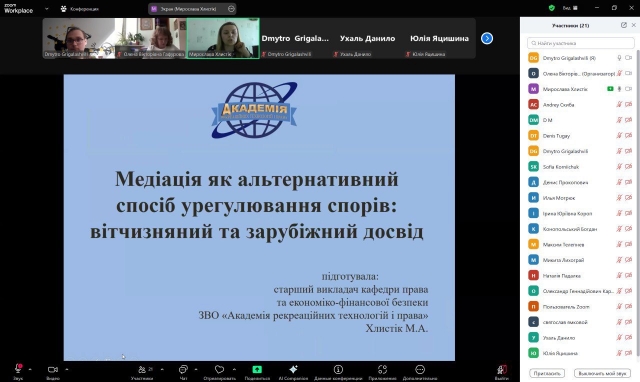This screenshot has width=640, height=382.
Task: Toggle microphone icon for Dmytro Grigalashvili (Я)
Action: [x=619, y=58]
